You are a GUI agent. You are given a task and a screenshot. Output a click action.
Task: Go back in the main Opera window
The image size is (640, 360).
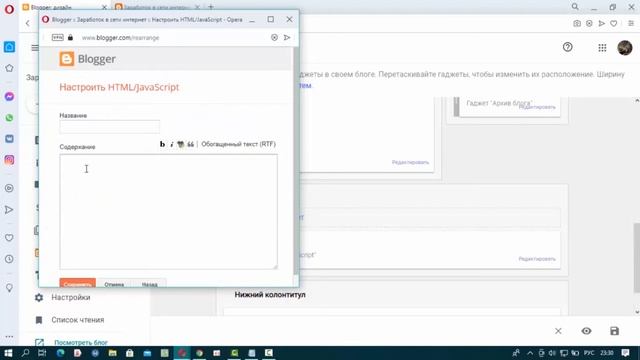pyautogui.click(x=27, y=24)
